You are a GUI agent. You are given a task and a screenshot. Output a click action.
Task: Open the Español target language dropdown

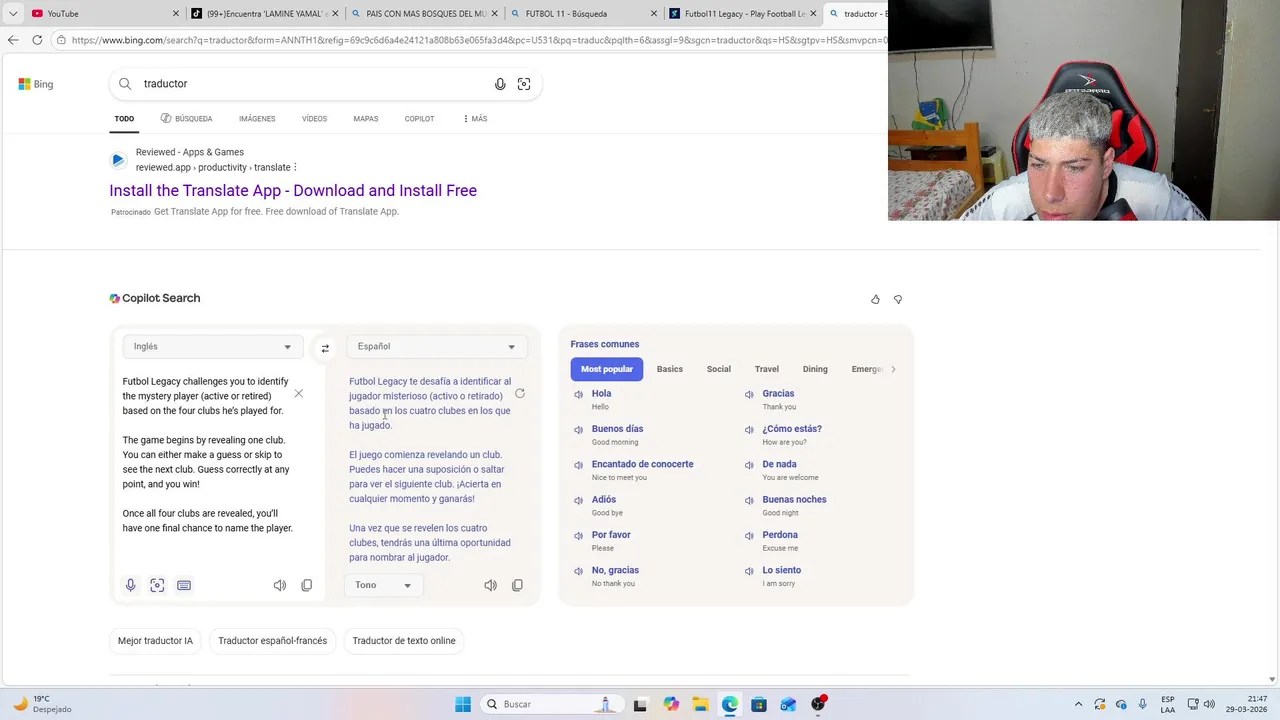coord(437,346)
